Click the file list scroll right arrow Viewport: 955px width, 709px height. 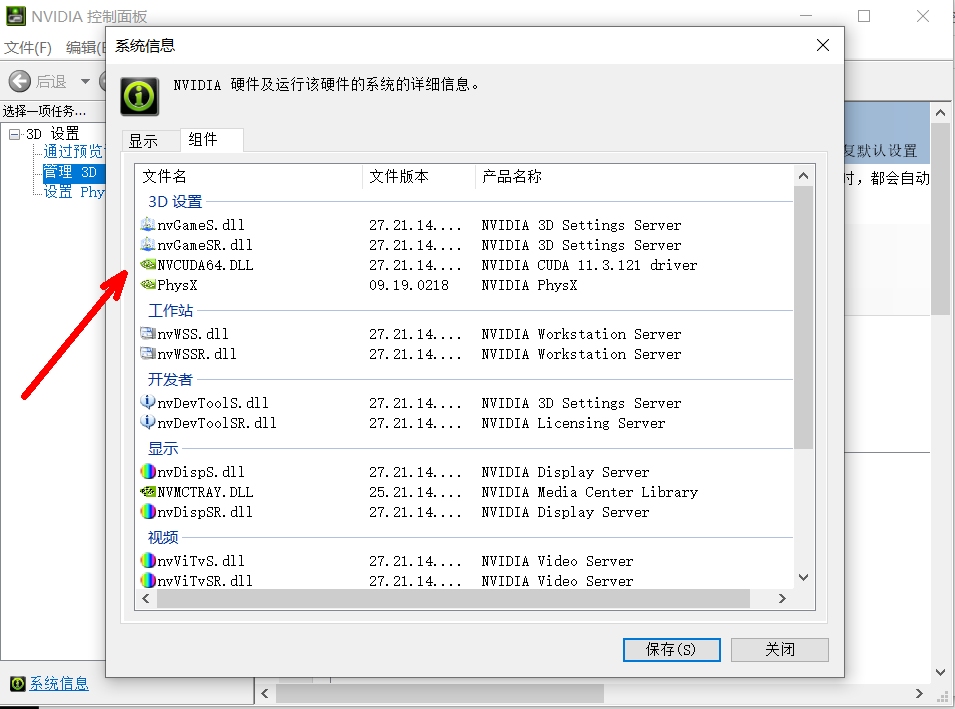coord(782,599)
